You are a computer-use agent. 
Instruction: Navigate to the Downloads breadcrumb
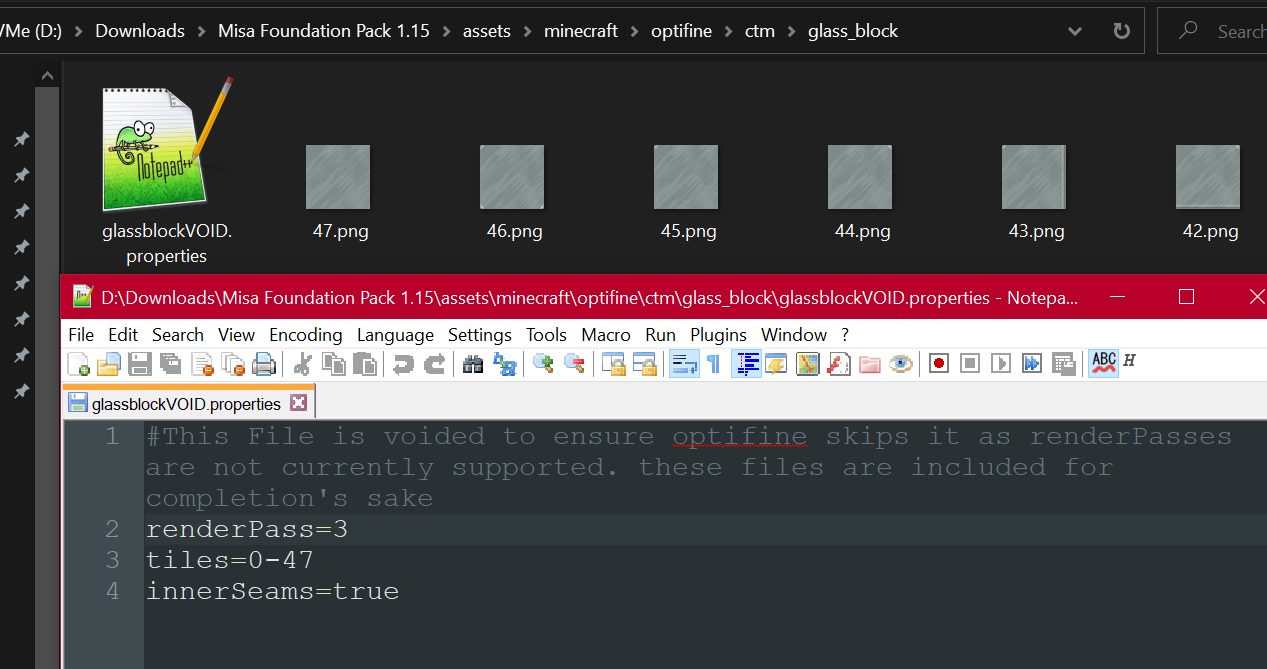point(139,30)
